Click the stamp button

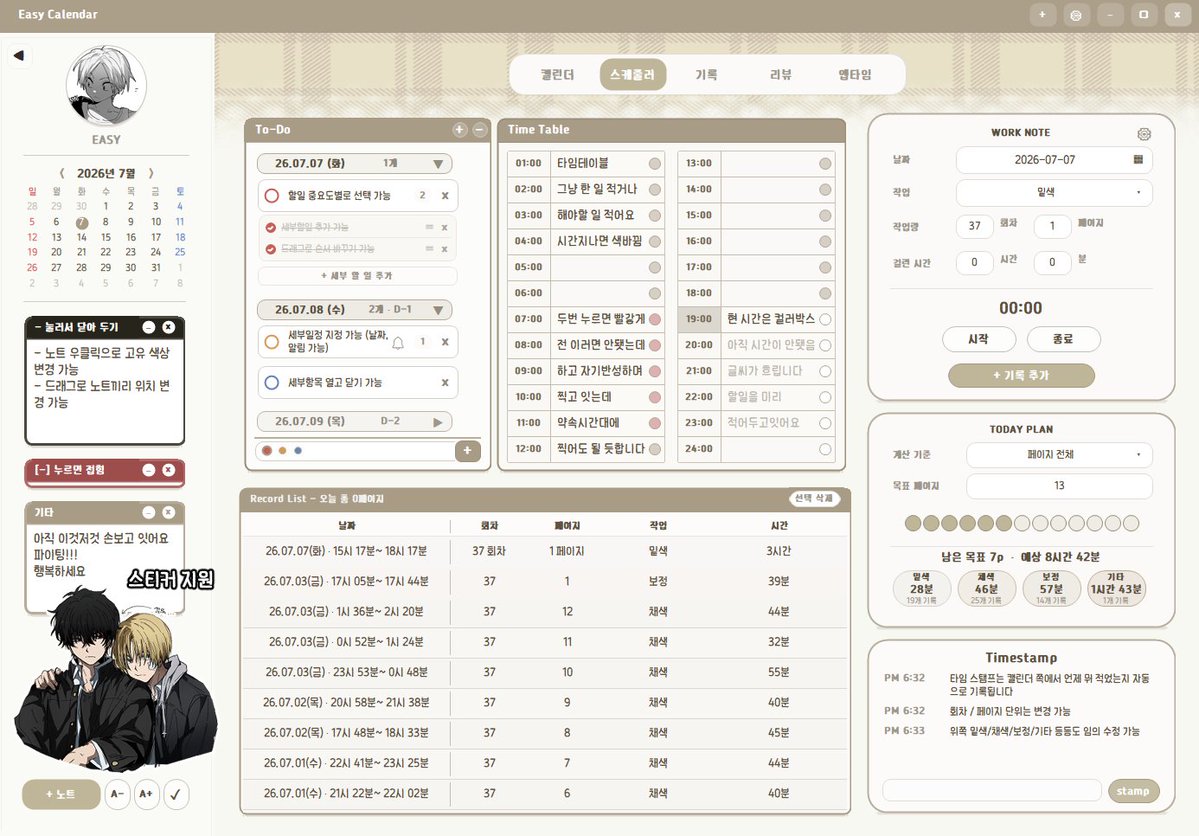tap(1133, 791)
